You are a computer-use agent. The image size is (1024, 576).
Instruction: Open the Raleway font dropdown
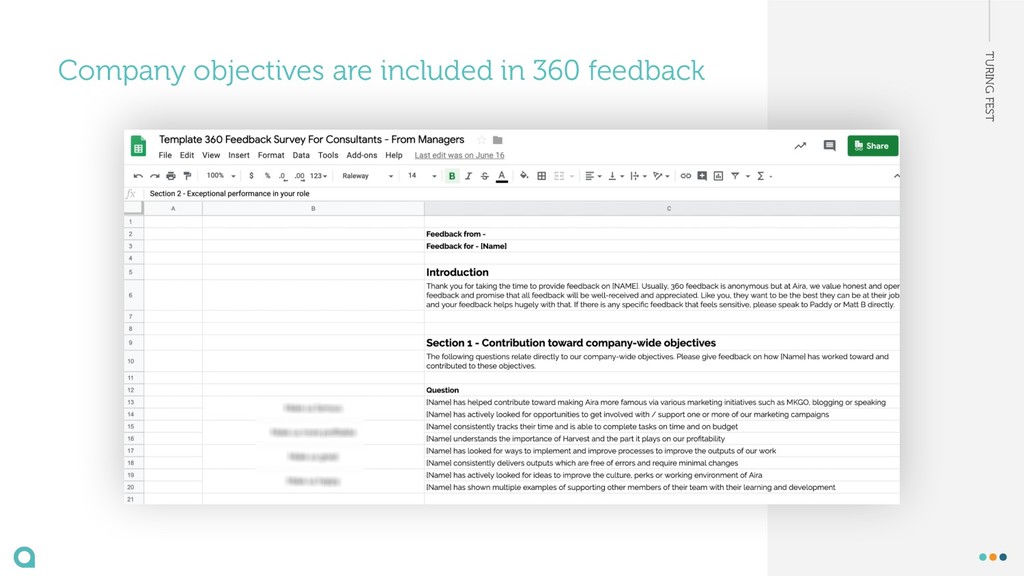point(368,176)
